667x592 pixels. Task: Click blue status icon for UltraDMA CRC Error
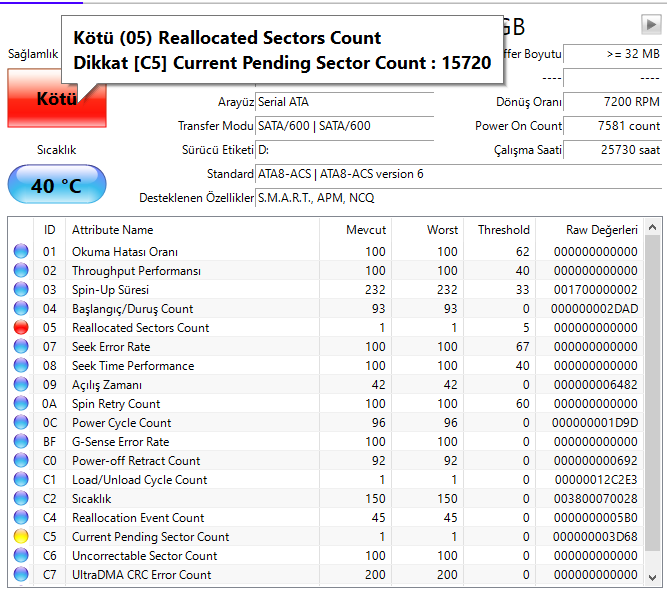(x=21, y=575)
